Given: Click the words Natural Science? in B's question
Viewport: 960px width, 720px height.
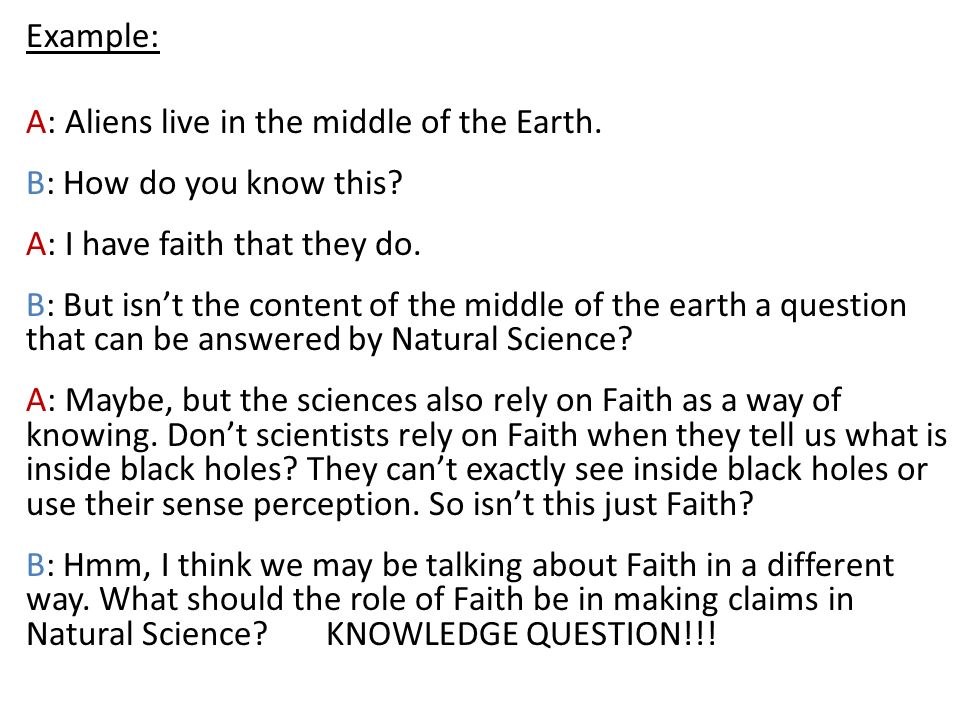Looking at the screenshot, I should tap(511, 339).
